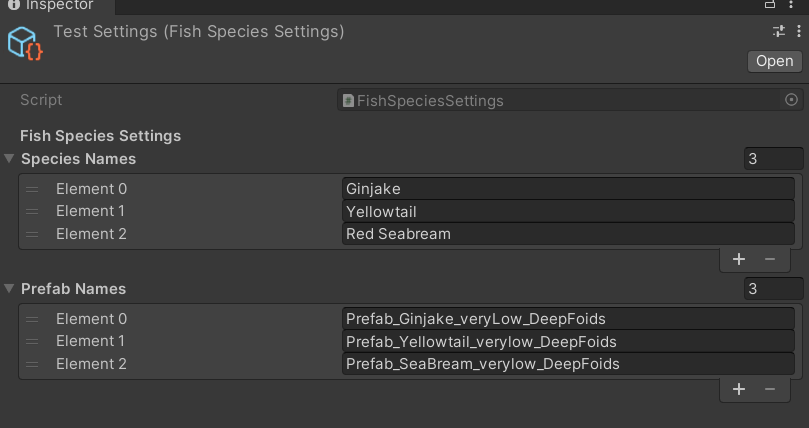Open the preset selector icon in header

click(779, 32)
